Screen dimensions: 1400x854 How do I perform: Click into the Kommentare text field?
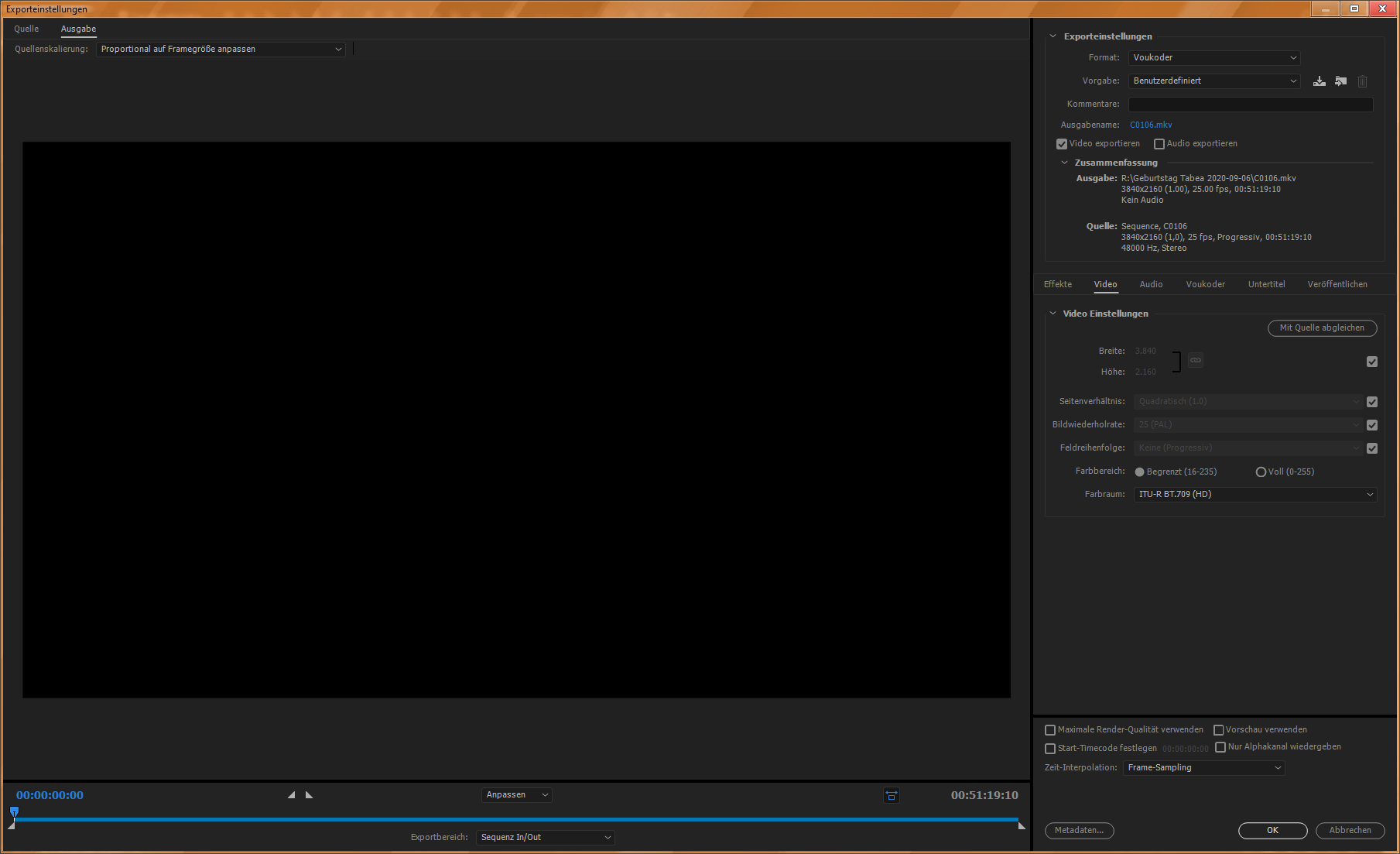[1250, 105]
